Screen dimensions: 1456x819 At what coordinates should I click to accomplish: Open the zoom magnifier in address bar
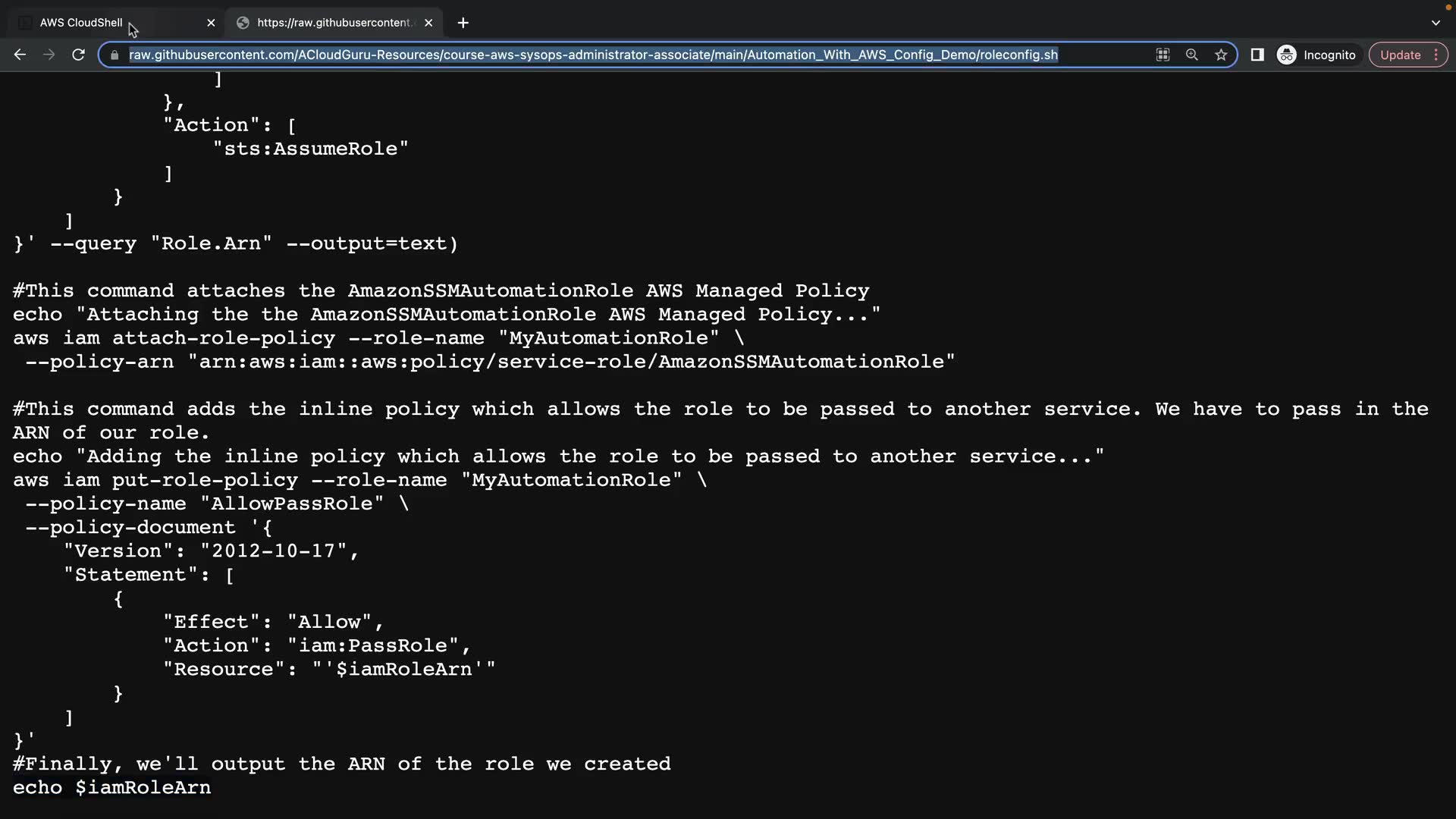(1191, 55)
